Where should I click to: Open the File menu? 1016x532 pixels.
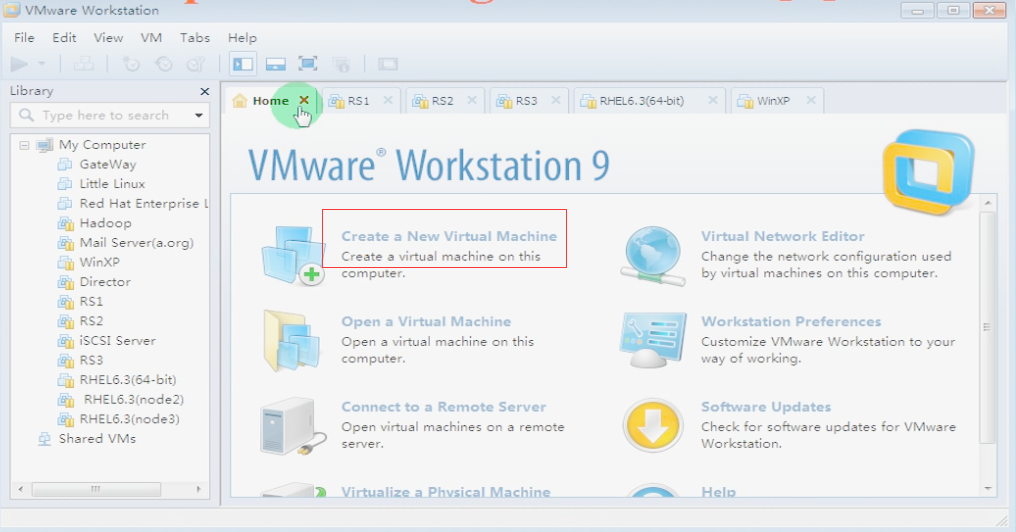pyautogui.click(x=24, y=38)
